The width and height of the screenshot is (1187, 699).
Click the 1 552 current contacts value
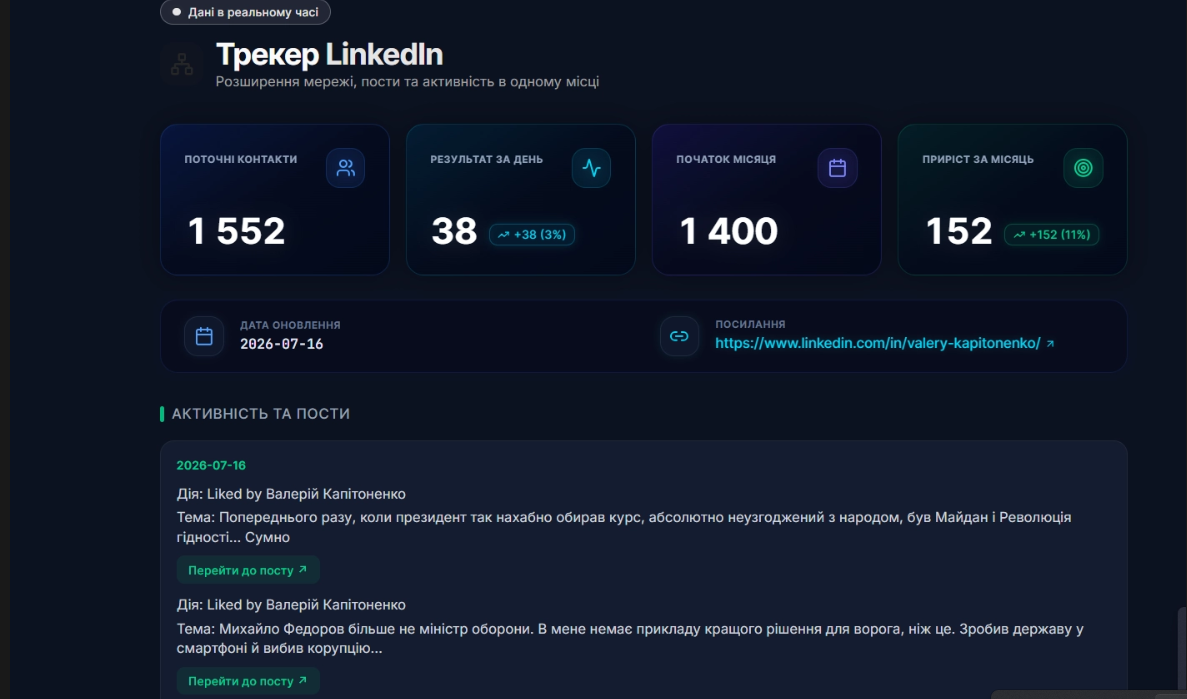click(236, 231)
